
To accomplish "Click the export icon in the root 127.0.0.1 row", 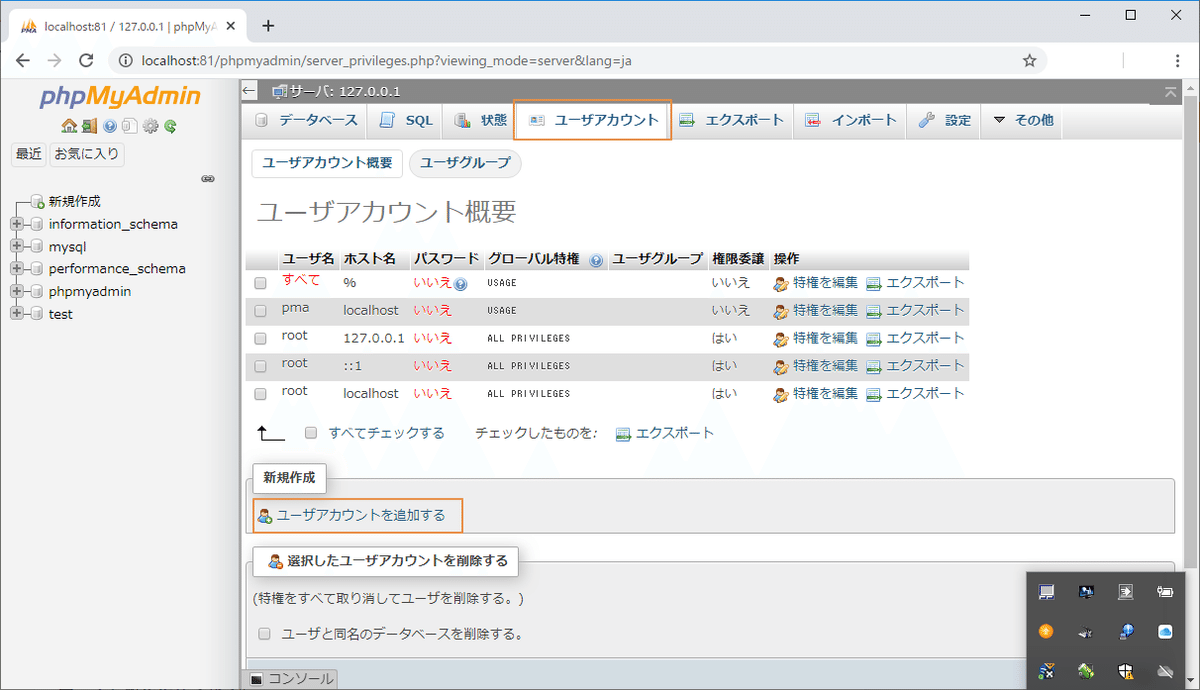I will pos(874,338).
